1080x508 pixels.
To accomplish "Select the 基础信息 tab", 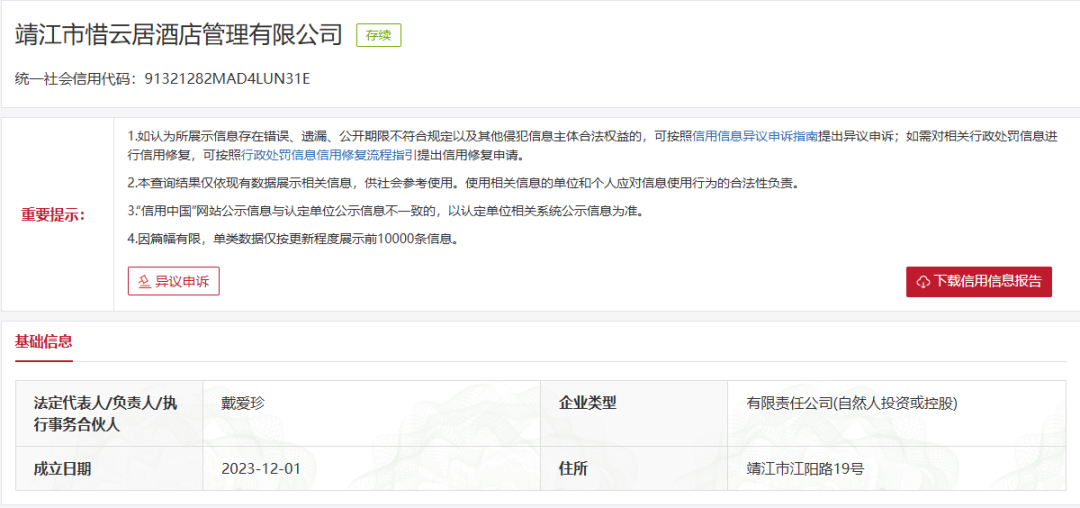I will [x=43, y=341].
